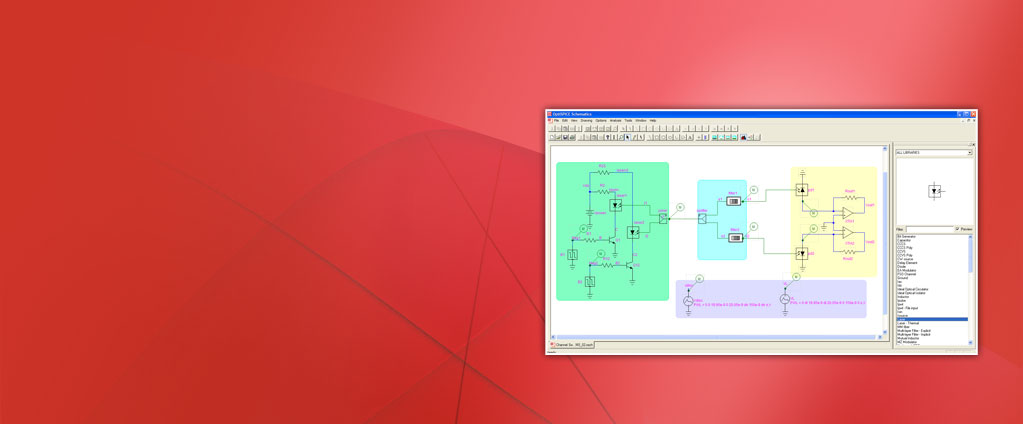The height and width of the screenshot is (424, 1023).
Task: Select the upper photodiode in yellow block
Action: [x=801, y=189]
